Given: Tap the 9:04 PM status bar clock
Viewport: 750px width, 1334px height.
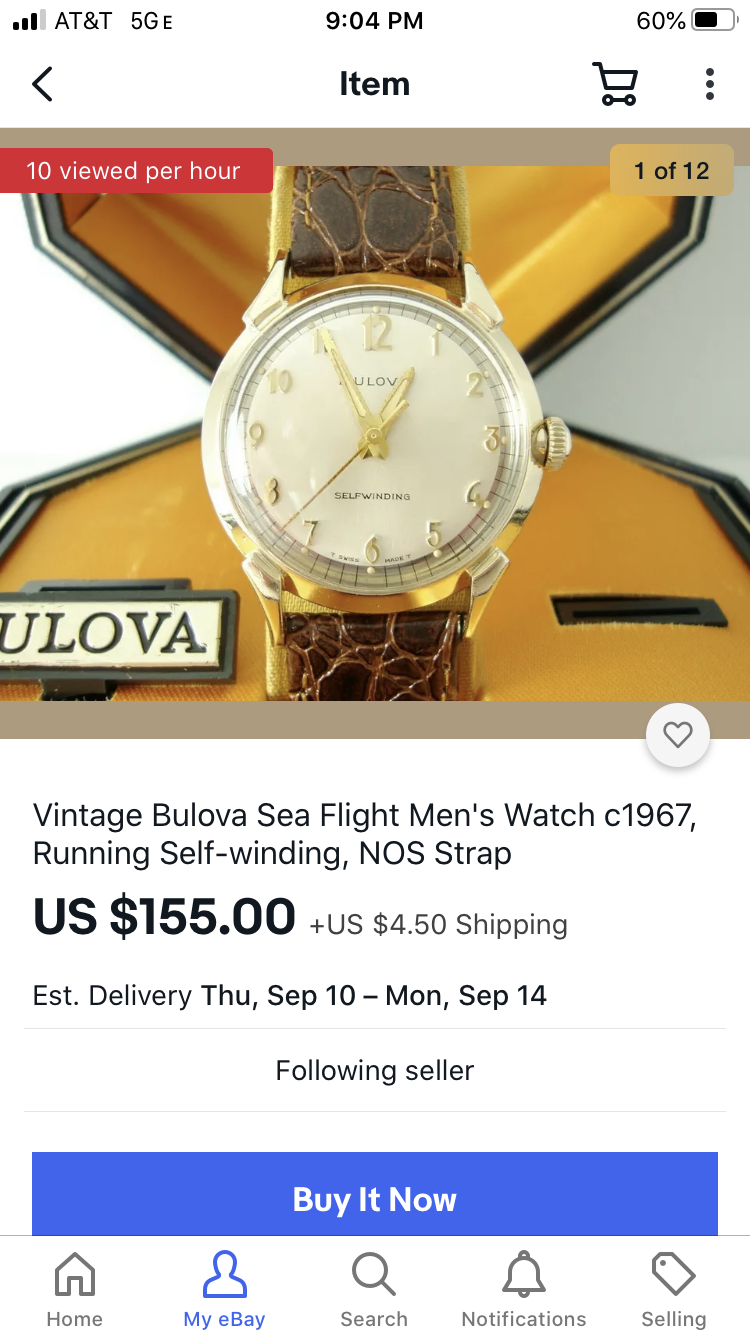Looking at the screenshot, I should (x=374, y=20).
